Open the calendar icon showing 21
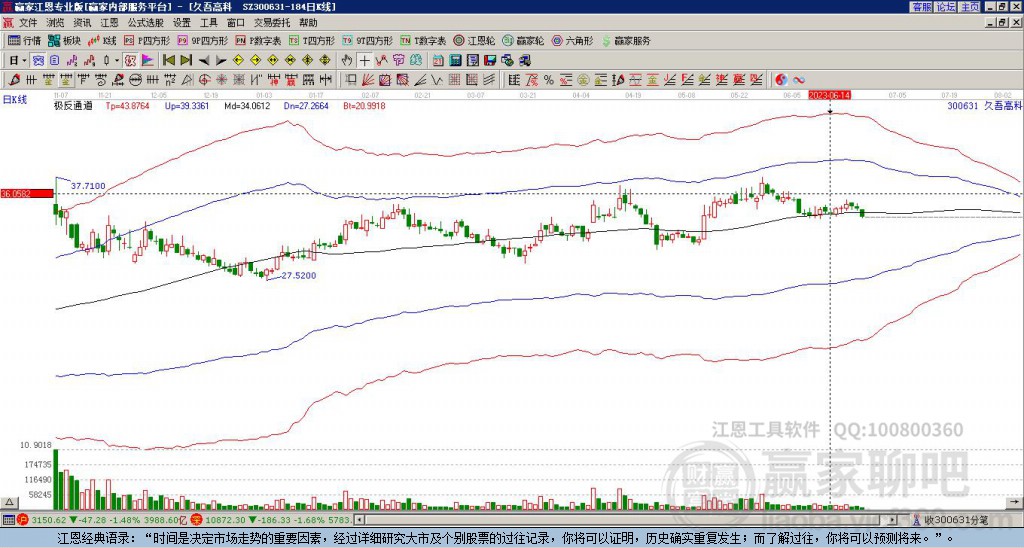Viewport: 1024px width, 548px height. [438, 60]
